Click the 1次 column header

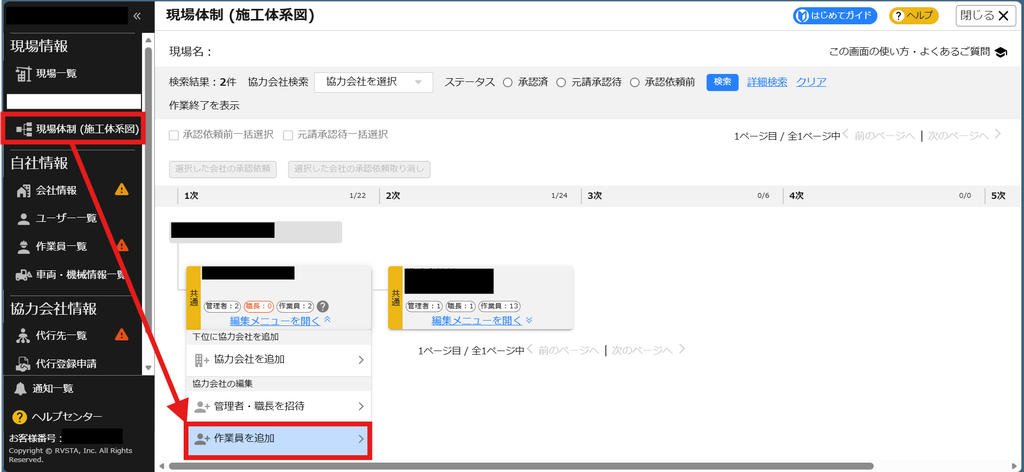[x=191, y=195]
